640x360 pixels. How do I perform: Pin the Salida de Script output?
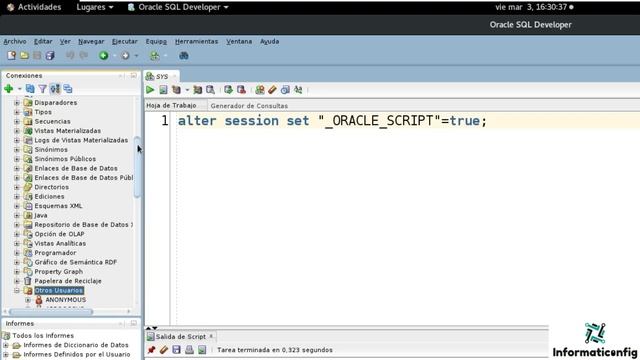[x=151, y=350]
